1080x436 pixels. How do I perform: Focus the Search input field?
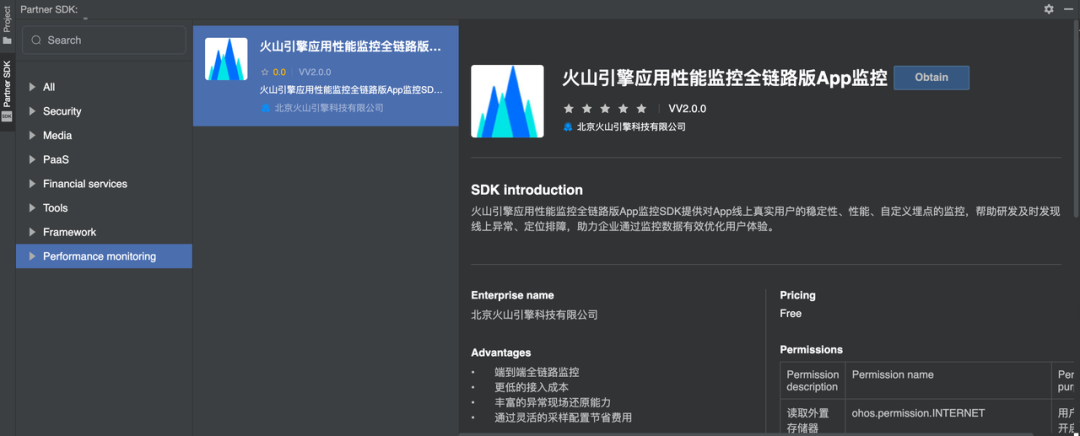pyautogui.click(x=104, y=40)
